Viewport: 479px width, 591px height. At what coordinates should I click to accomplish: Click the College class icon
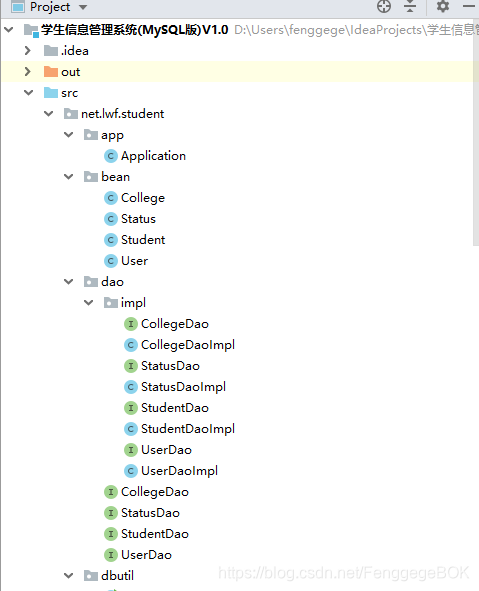click(x=111, y=198)
